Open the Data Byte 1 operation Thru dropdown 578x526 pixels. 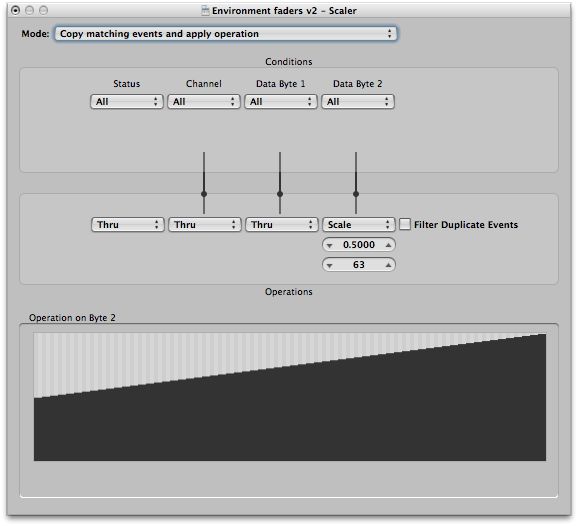click(x=282, y=224)
